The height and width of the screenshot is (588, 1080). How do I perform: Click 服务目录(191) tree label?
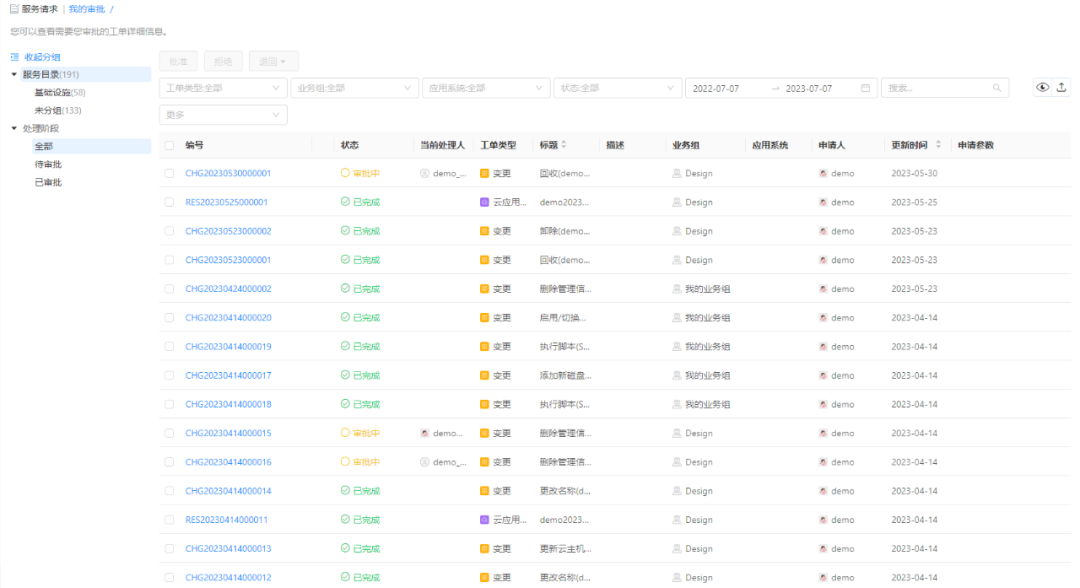[51, 74]
